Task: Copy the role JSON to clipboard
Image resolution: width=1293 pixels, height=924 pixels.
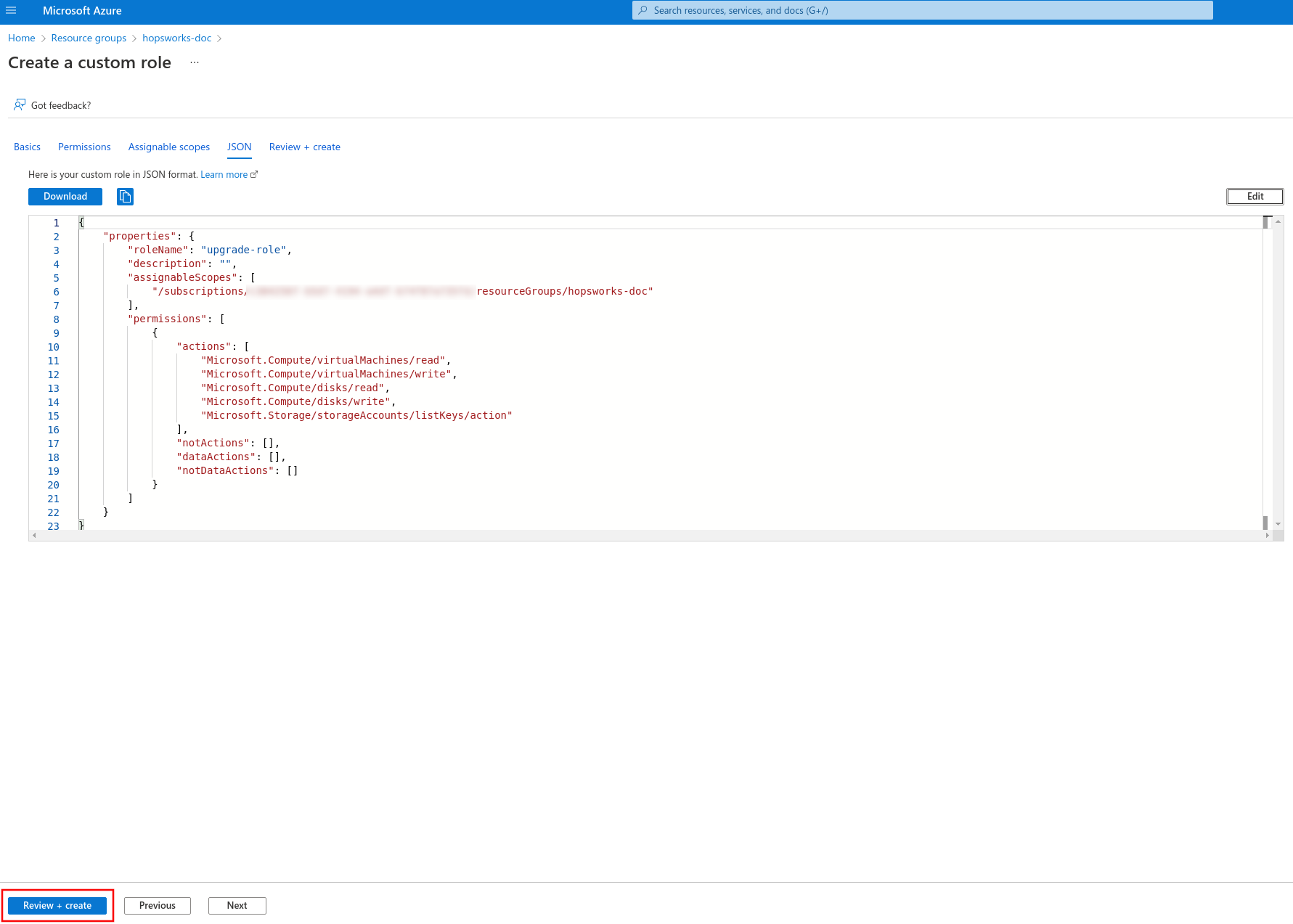Action: pyautogui.click(x=125, y=197)
